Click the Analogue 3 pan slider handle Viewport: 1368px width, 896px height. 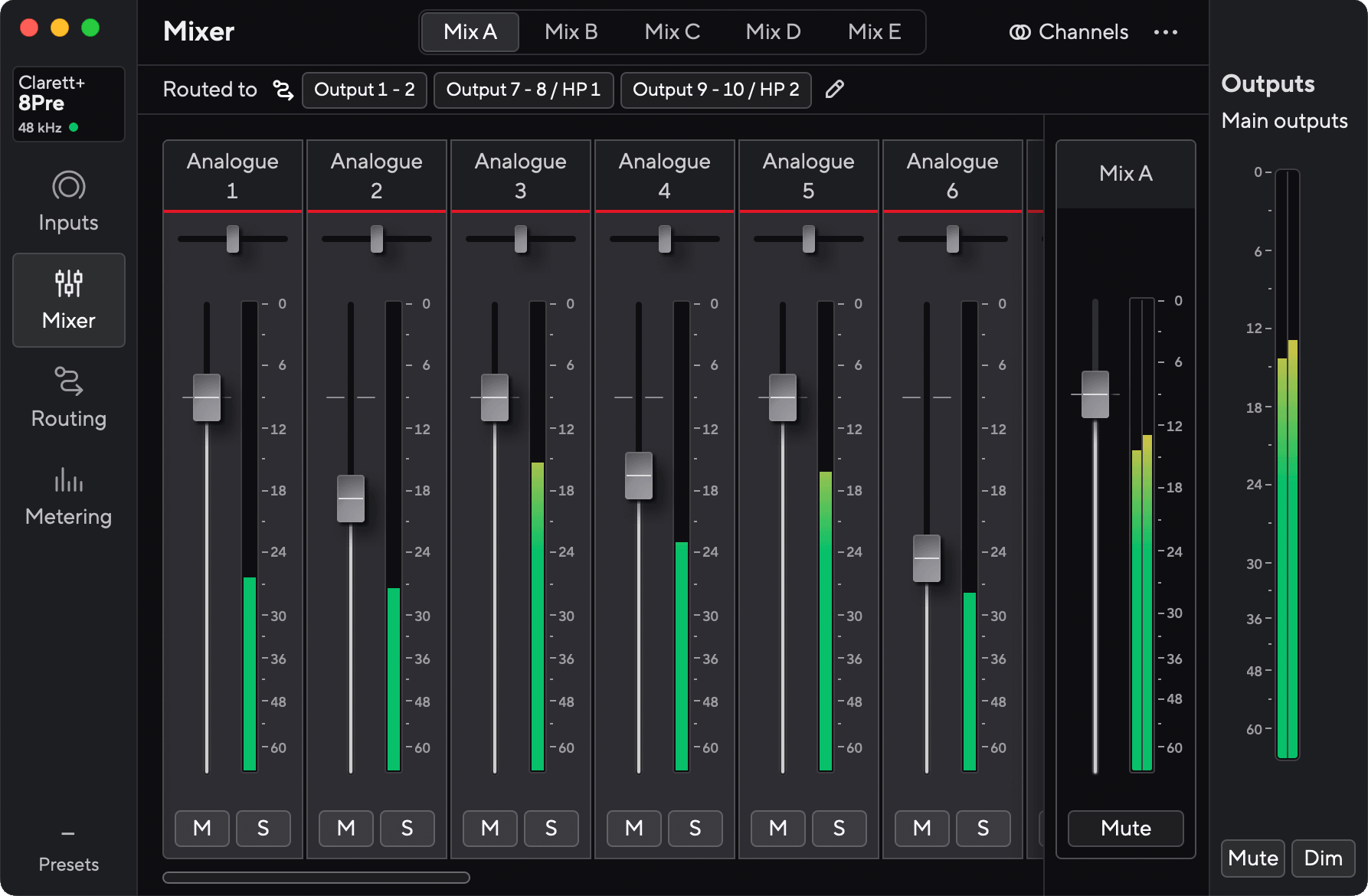click(521, 239)
